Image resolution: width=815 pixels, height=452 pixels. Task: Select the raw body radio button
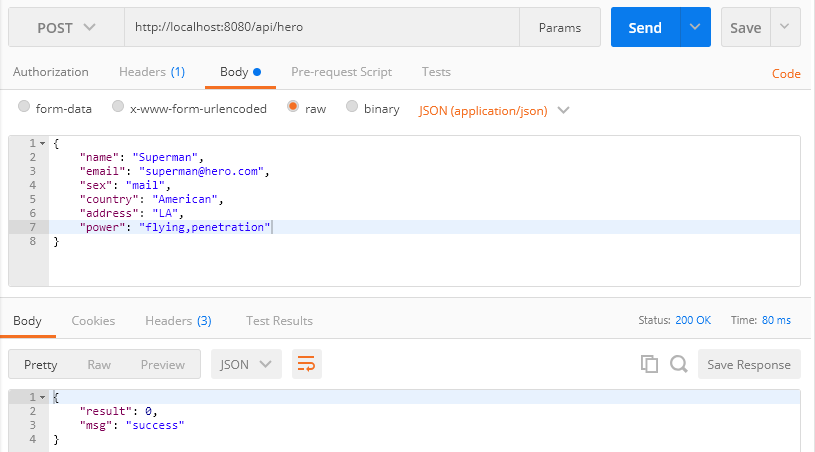point(293,107)
